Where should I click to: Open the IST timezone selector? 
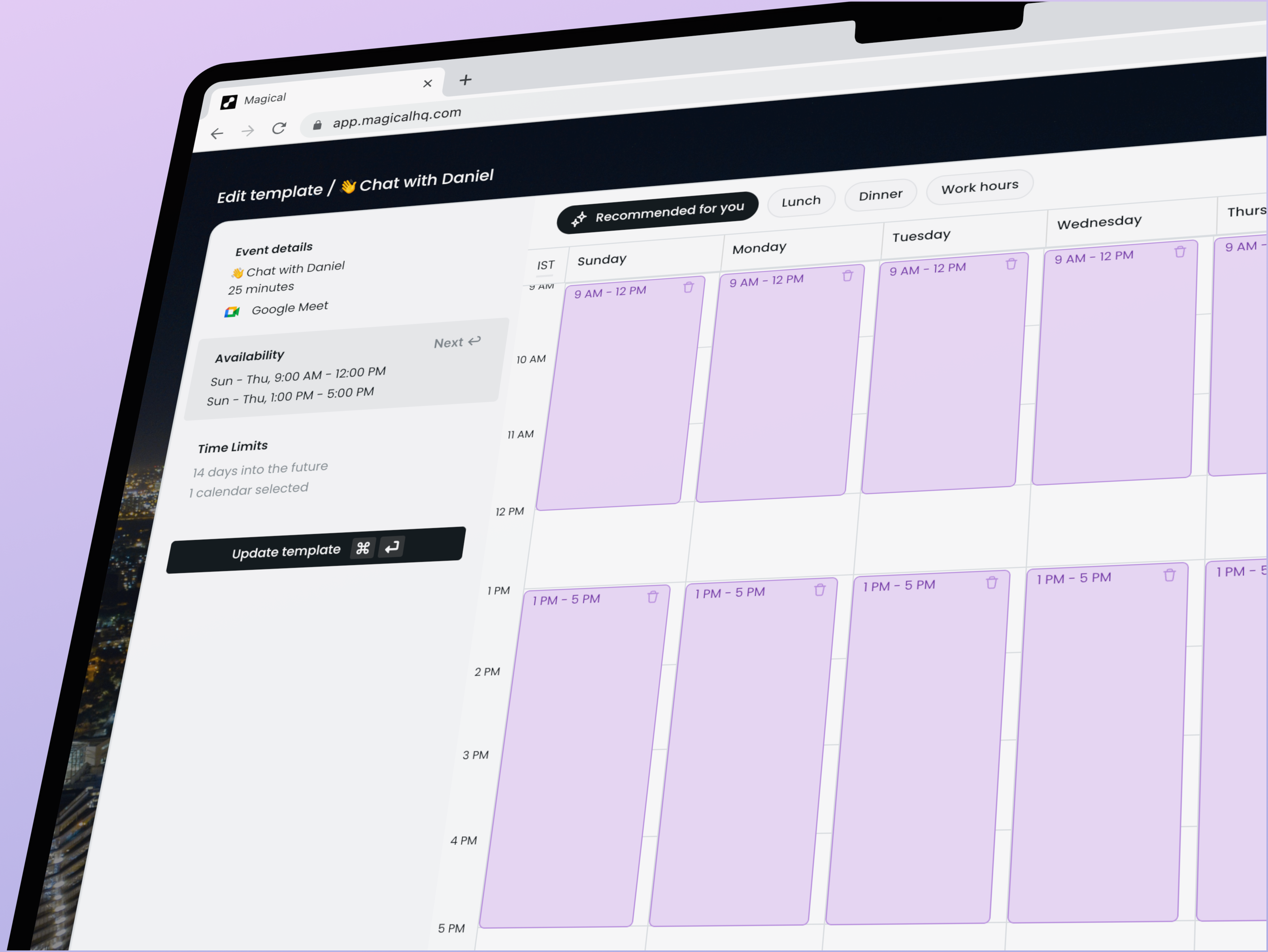click(x=546, y=265)
